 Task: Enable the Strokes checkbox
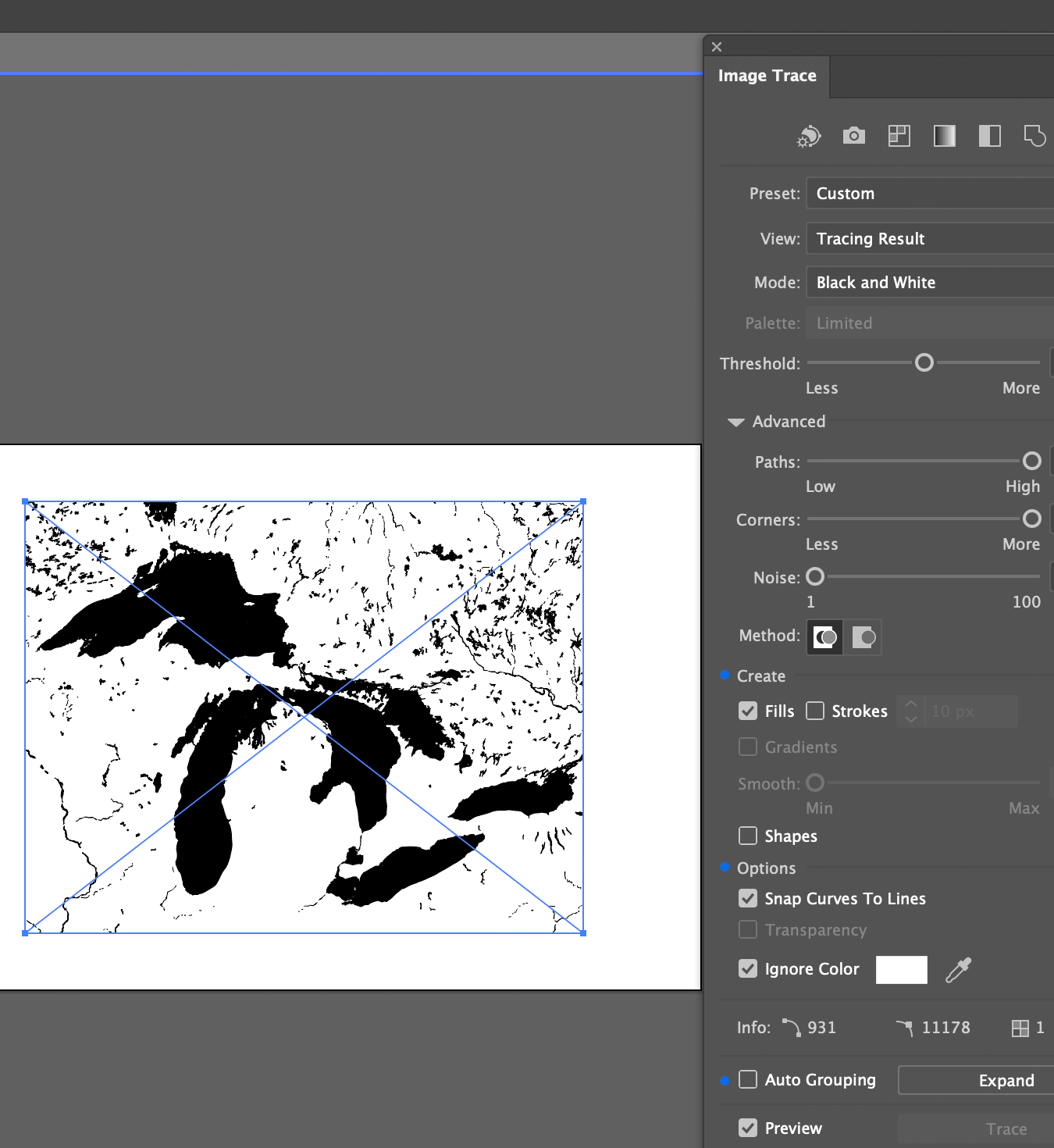(814, 711)
